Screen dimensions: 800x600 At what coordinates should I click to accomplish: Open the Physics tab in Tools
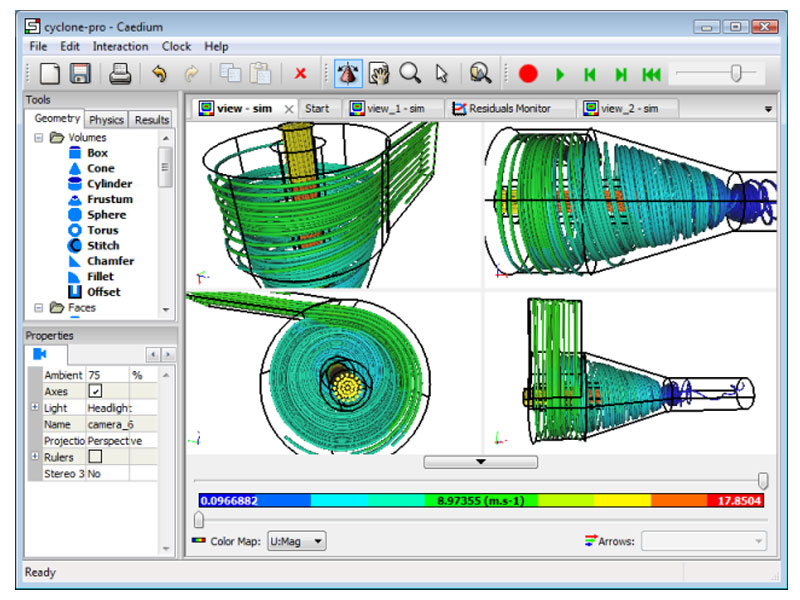click(107, 120)
